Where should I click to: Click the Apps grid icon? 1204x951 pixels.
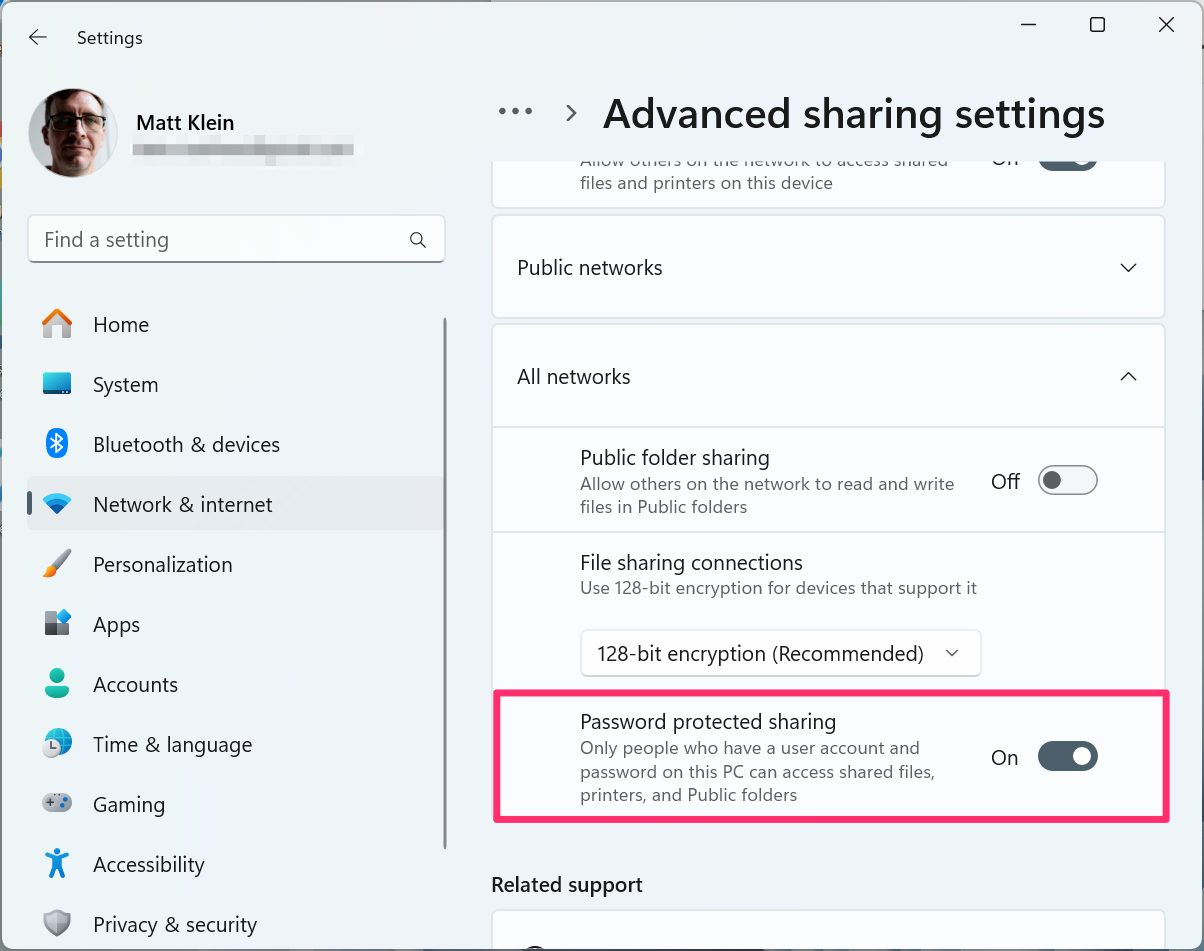coord(57,624)
